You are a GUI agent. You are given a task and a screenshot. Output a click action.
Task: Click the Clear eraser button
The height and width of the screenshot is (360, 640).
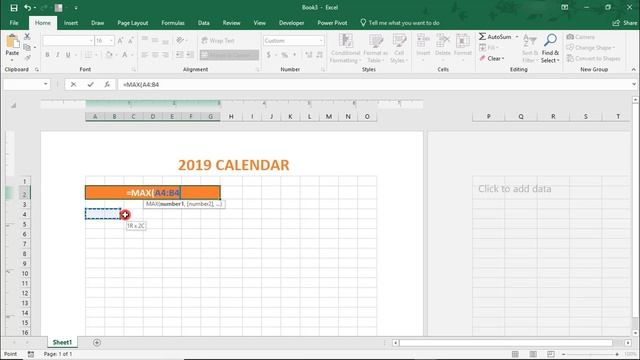(483, 58)
